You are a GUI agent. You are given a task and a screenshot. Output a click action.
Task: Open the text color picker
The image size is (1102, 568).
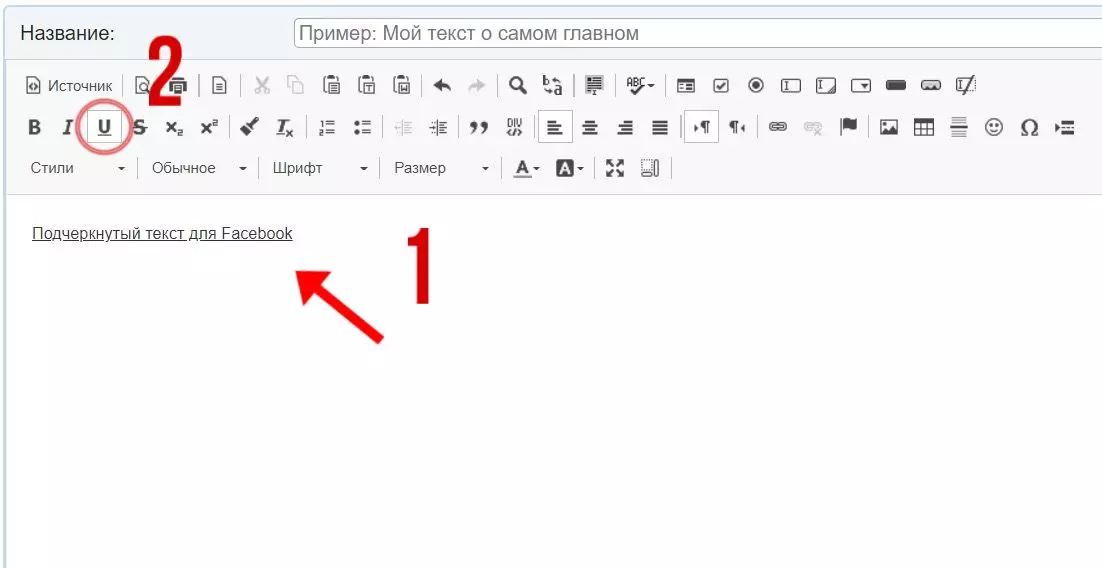[x=526, y=169]
